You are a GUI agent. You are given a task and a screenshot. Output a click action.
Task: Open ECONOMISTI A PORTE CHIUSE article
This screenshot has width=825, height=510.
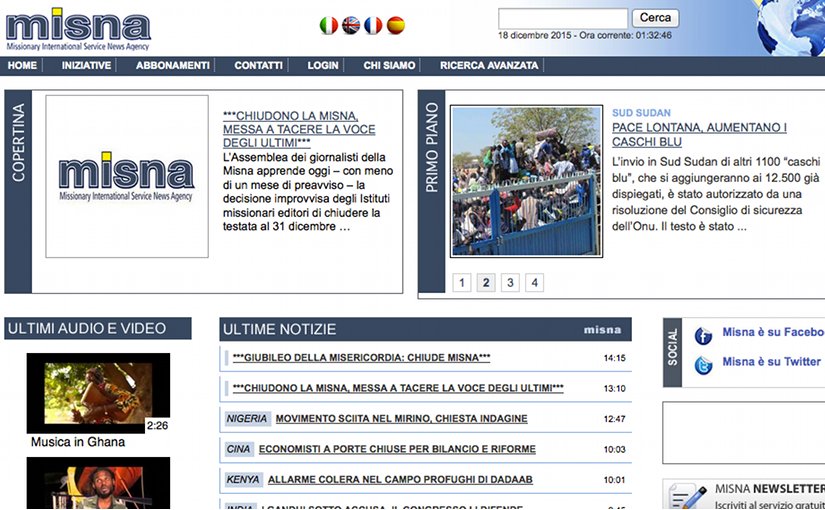[x=397, y=449]
